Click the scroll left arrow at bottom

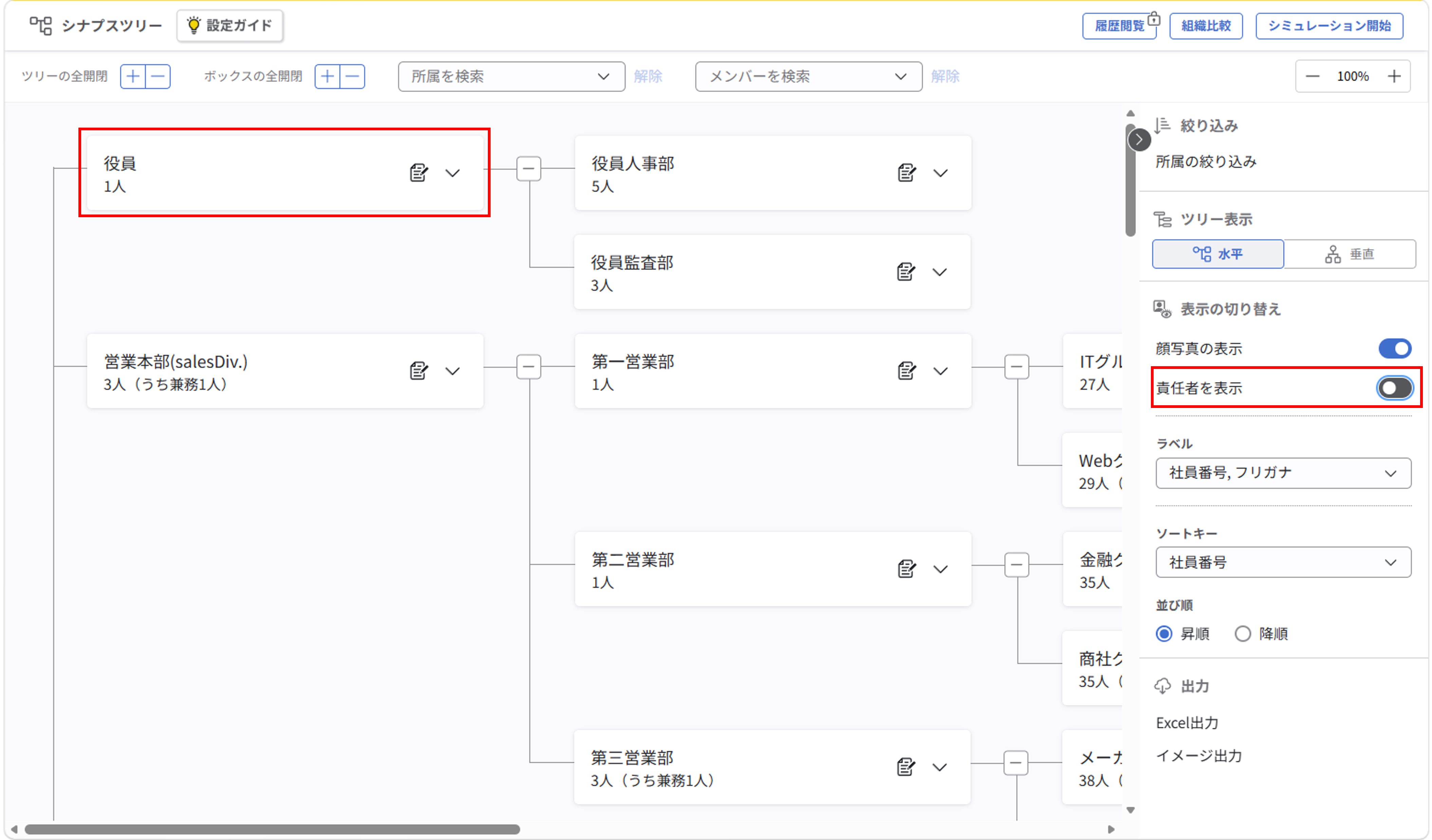14,829
